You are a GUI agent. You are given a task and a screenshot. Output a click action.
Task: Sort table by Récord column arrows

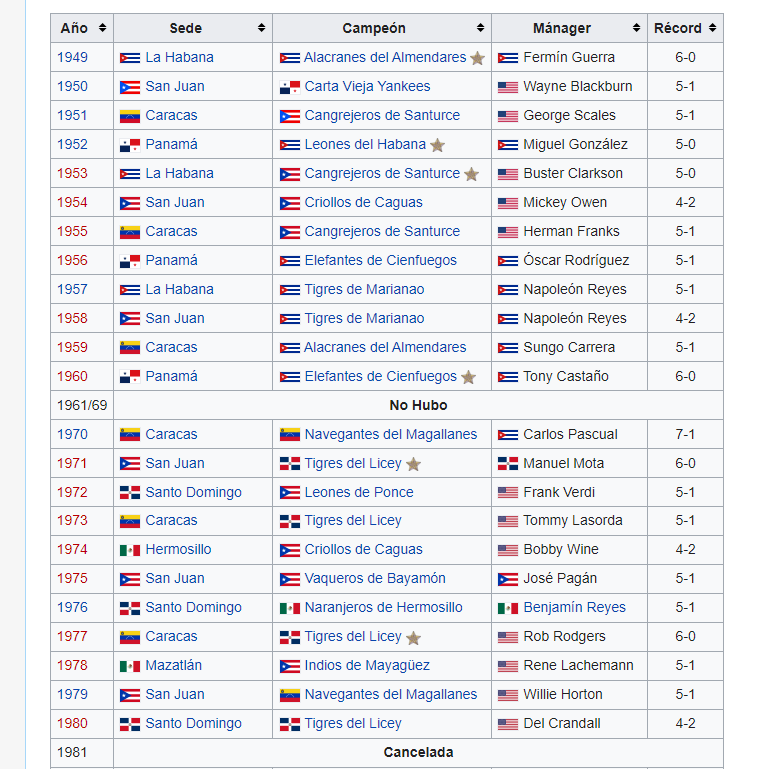coord(712,28)
